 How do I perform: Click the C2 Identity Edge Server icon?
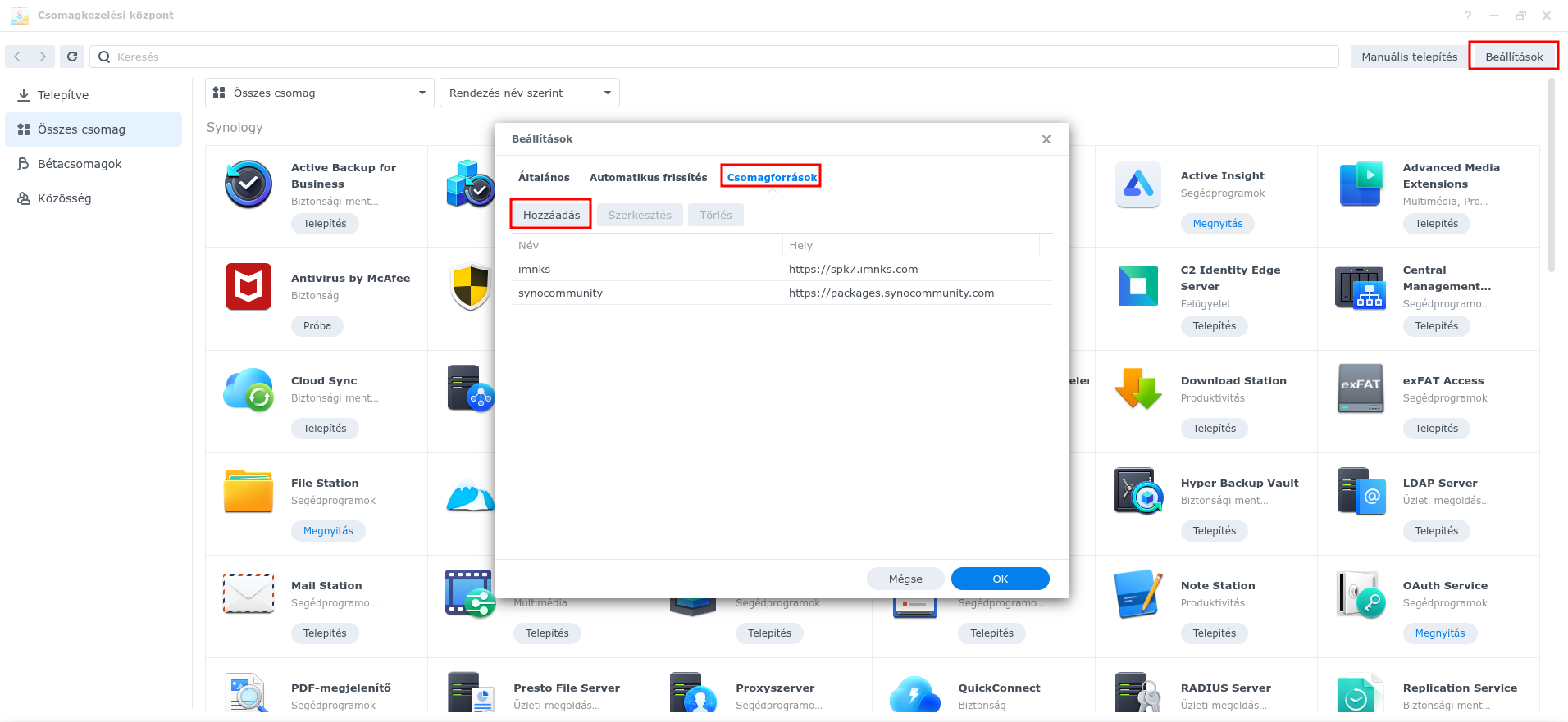pos(1138,287)
